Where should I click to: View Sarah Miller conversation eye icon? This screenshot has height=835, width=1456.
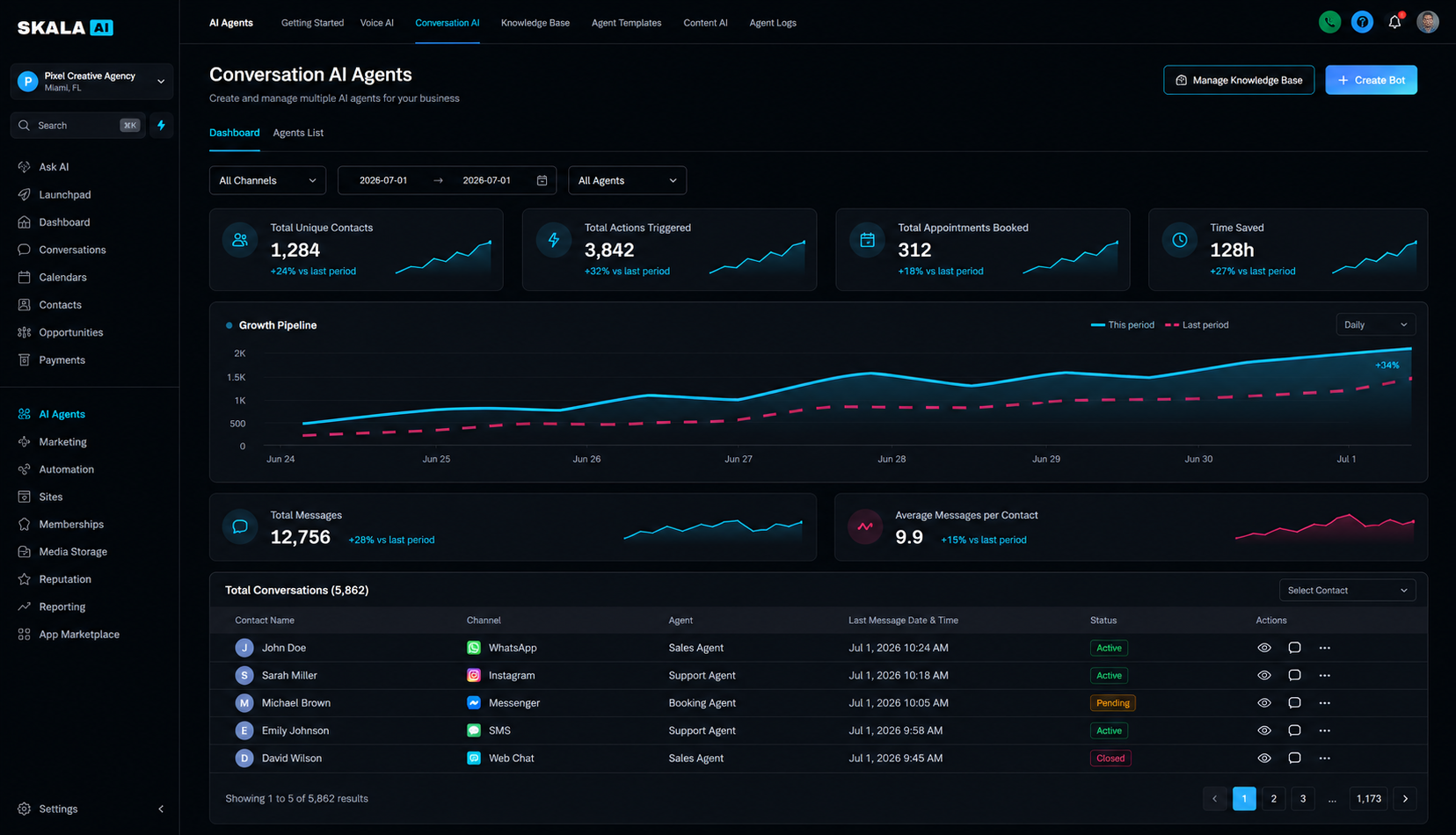pos(1264,676)
